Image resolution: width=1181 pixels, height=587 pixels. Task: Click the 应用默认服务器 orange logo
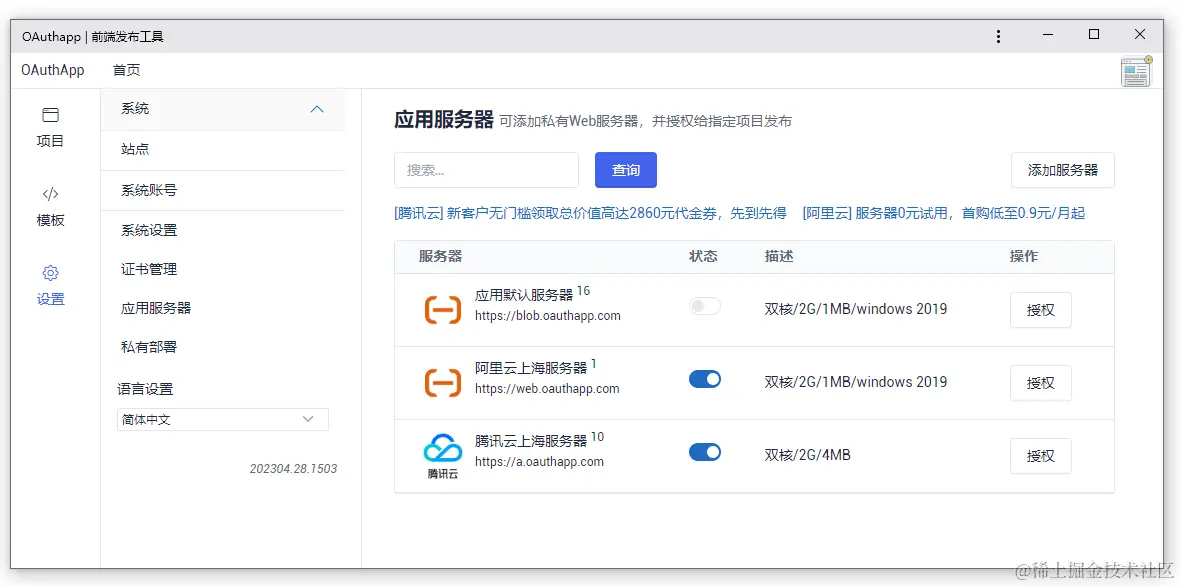[x=443, y=310]
